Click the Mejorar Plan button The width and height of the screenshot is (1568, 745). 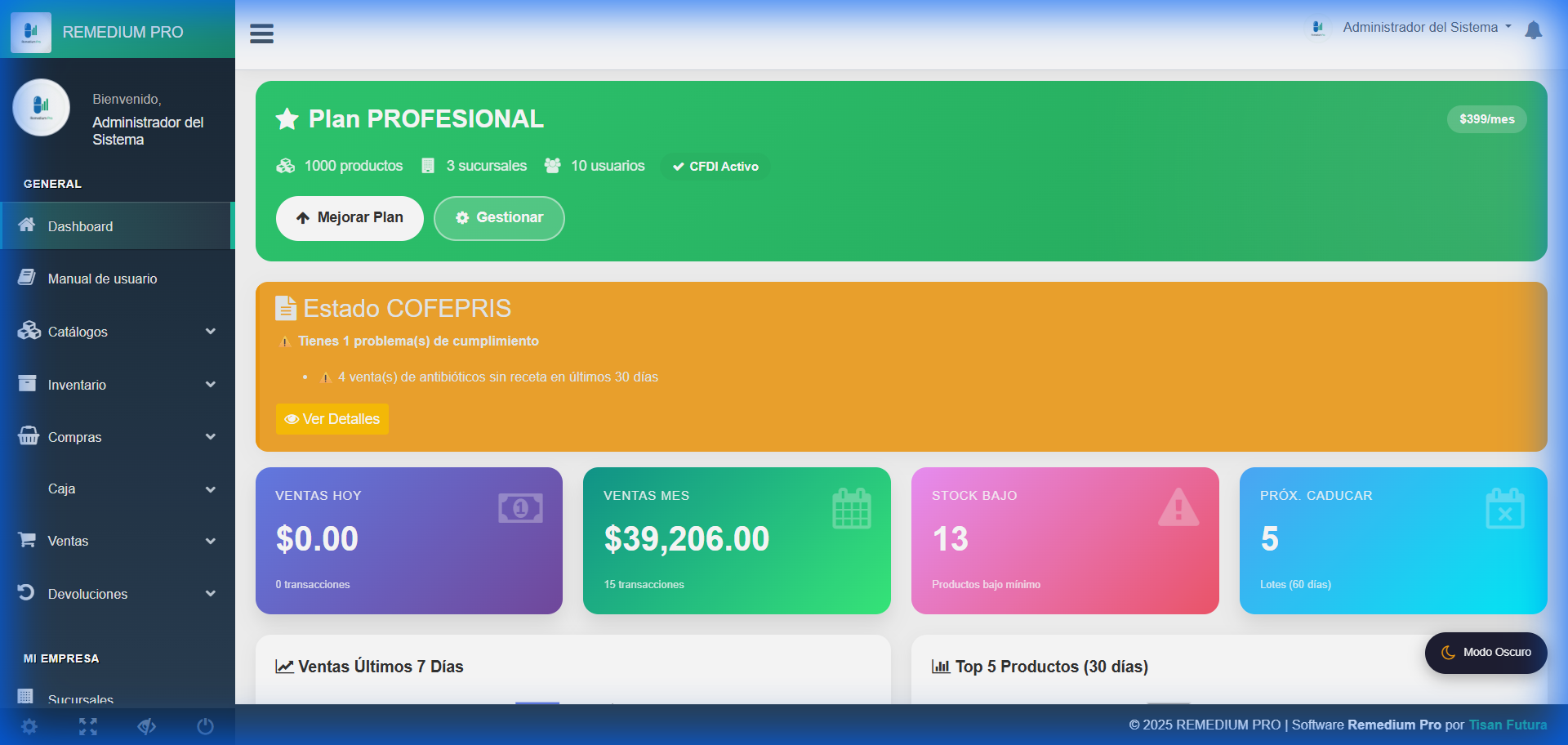(x=350, y=218)
